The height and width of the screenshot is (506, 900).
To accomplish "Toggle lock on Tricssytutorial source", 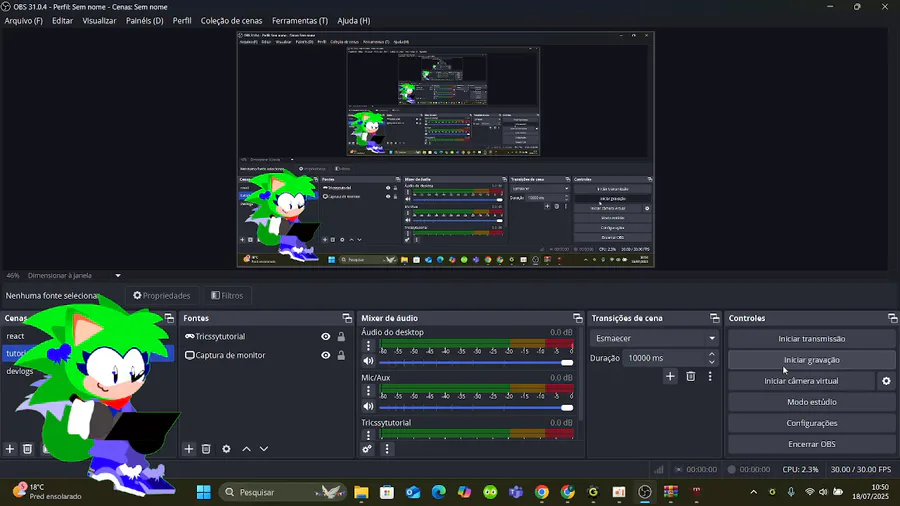I will point(341,337).
